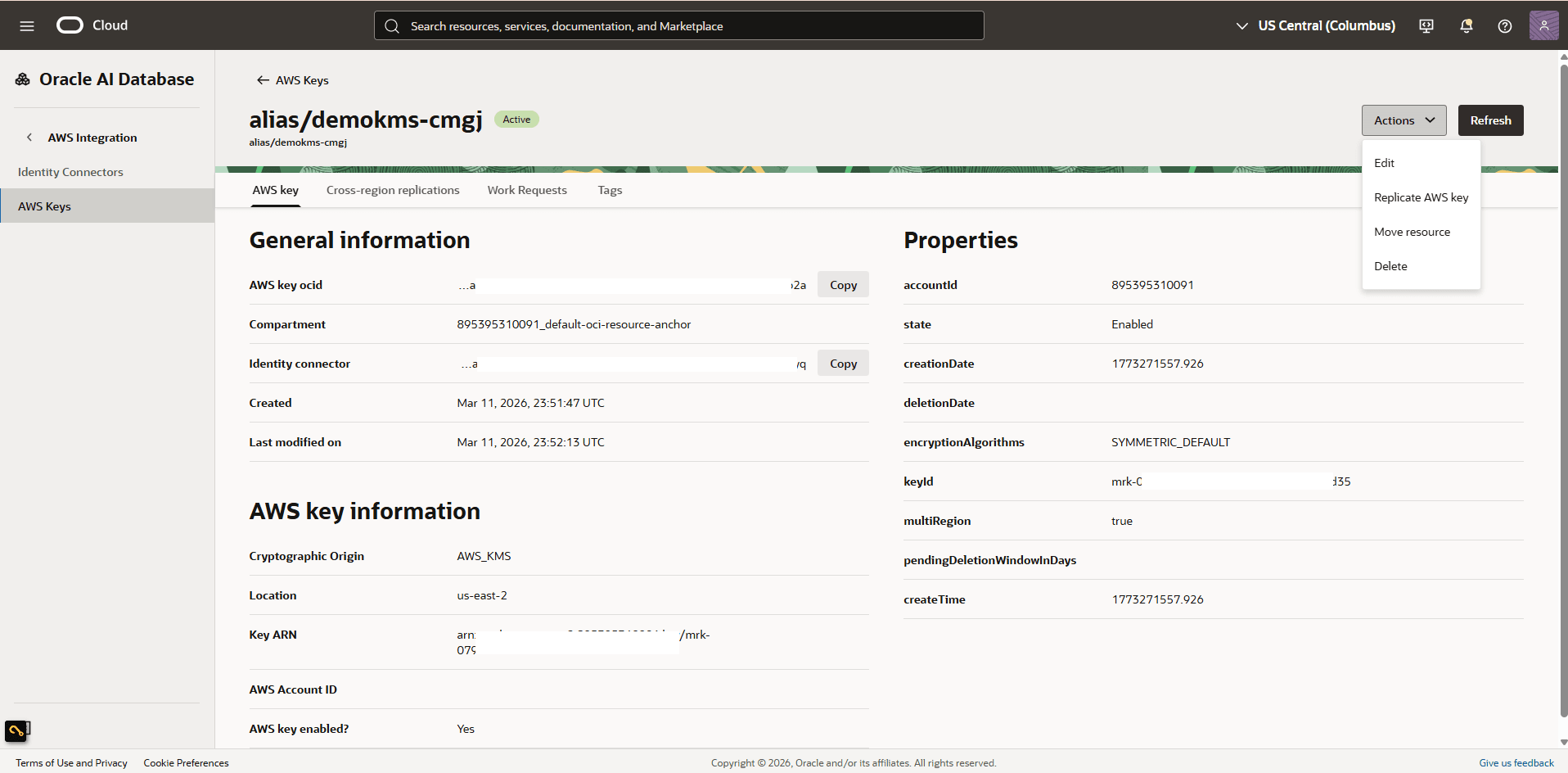Click the support key icon at bottom left
Image resolution: width=1568 pixels, height=773 pixels.
[x=17, y=730]
